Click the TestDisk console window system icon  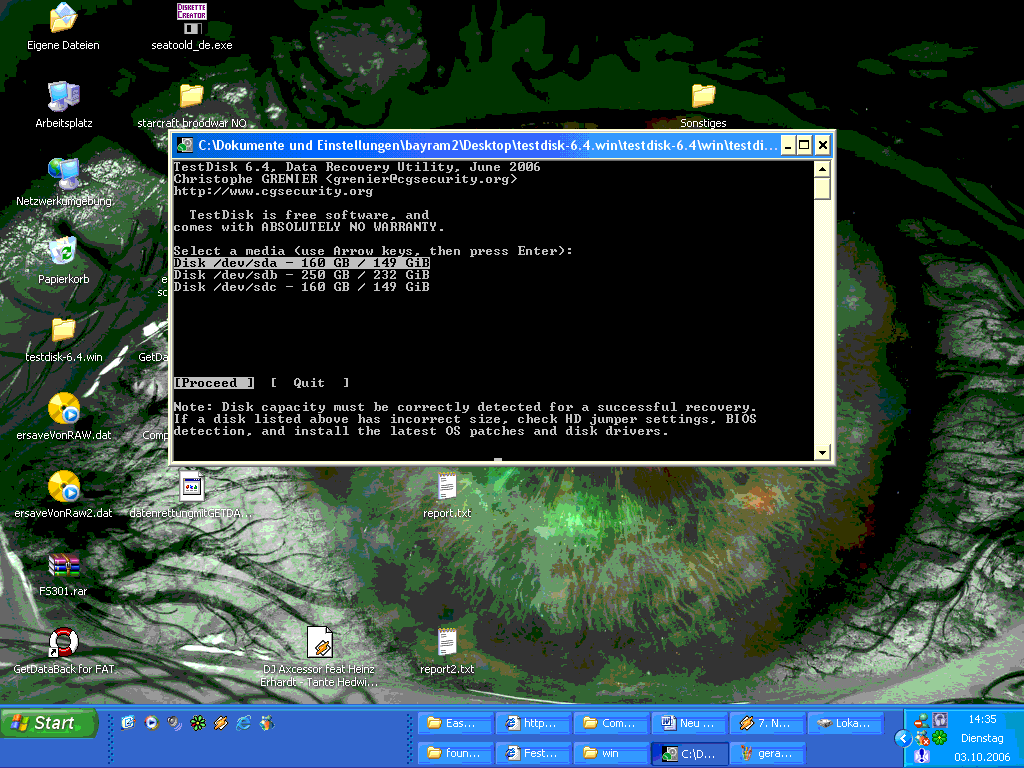[x=185, y=145]
